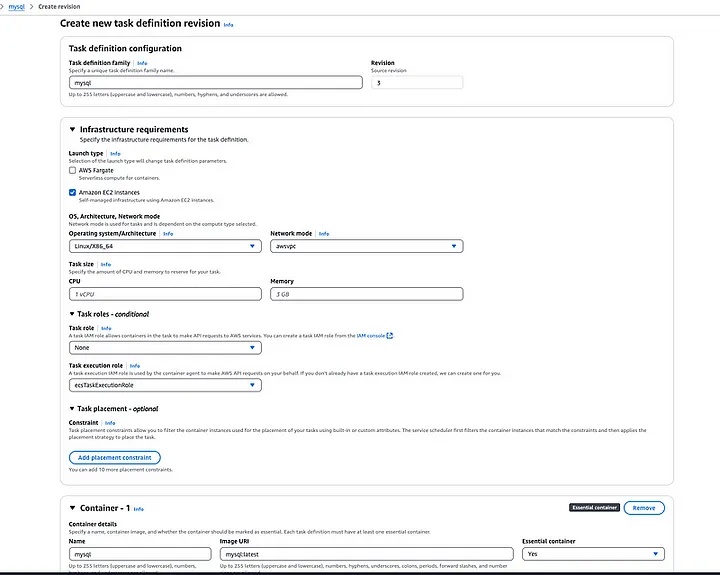Uncheck the Amazon EC2 instances checkbox
Image resolution: width=720 pixels, height=575 pixels.
pyautogui.click(x=72, y=192)
